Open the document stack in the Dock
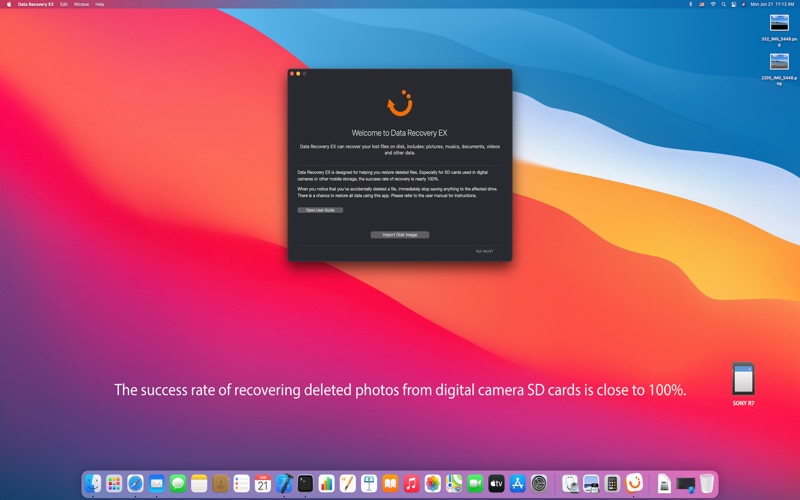Screen dimensions: 800x500 tap(664, 483)
